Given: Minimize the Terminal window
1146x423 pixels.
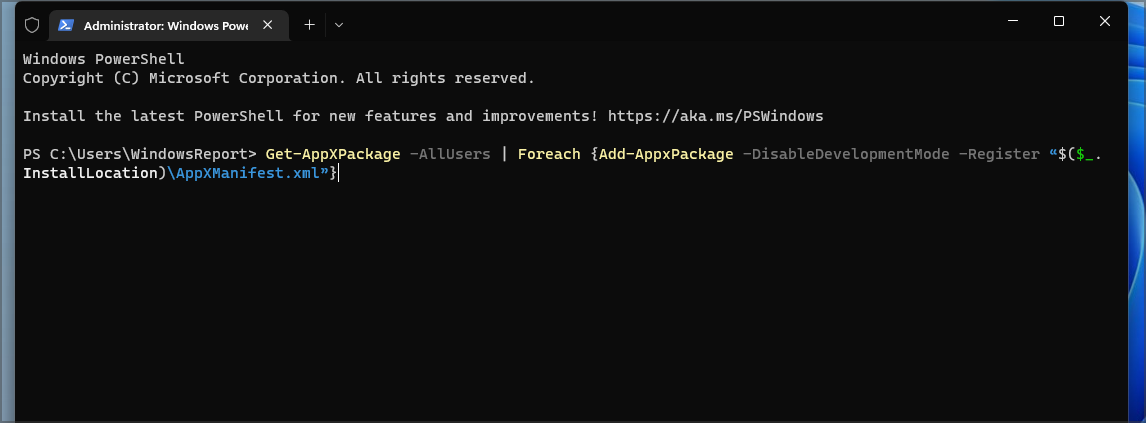Looking at the screenshot, I should [x=1013, y=21].
